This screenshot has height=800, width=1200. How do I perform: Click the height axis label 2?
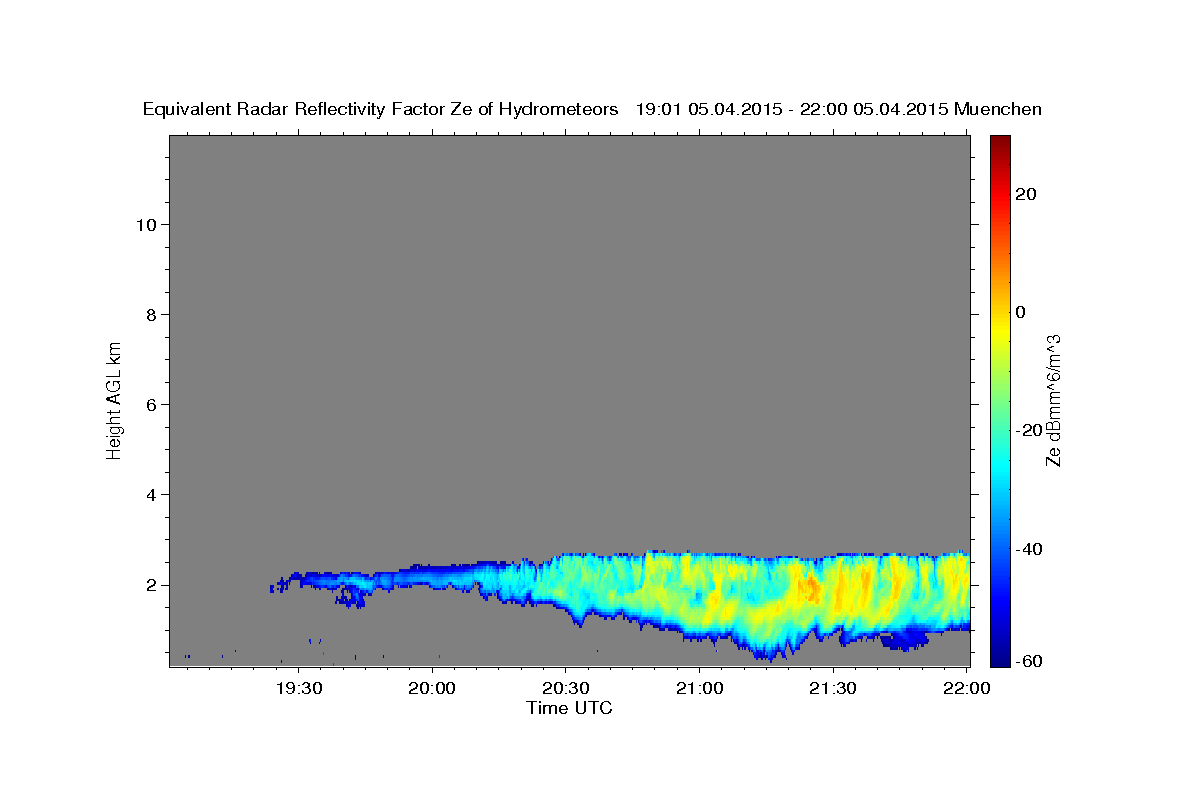tap(149, 585)
